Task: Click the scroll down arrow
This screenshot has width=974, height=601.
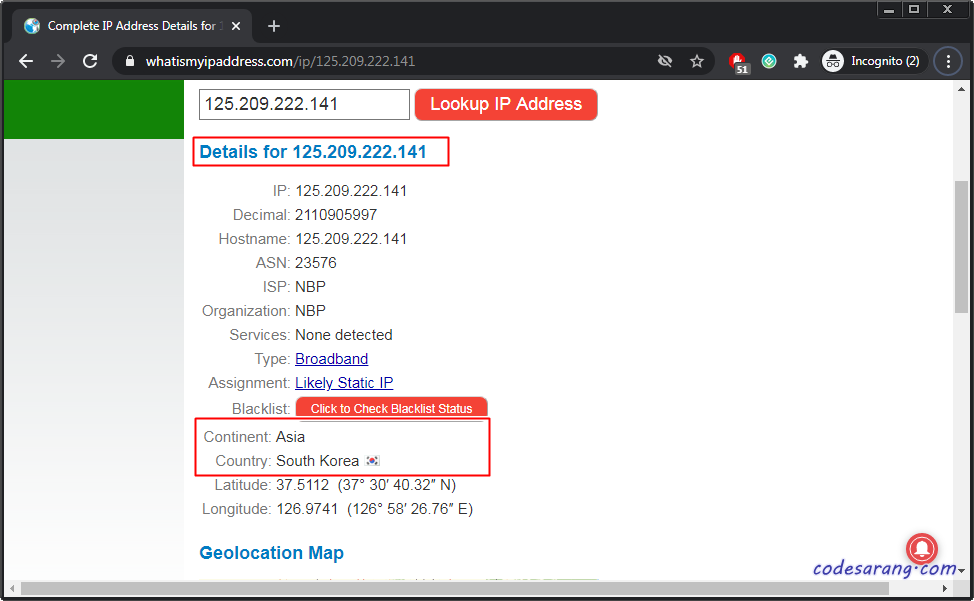Action: (x=962, y=571)
